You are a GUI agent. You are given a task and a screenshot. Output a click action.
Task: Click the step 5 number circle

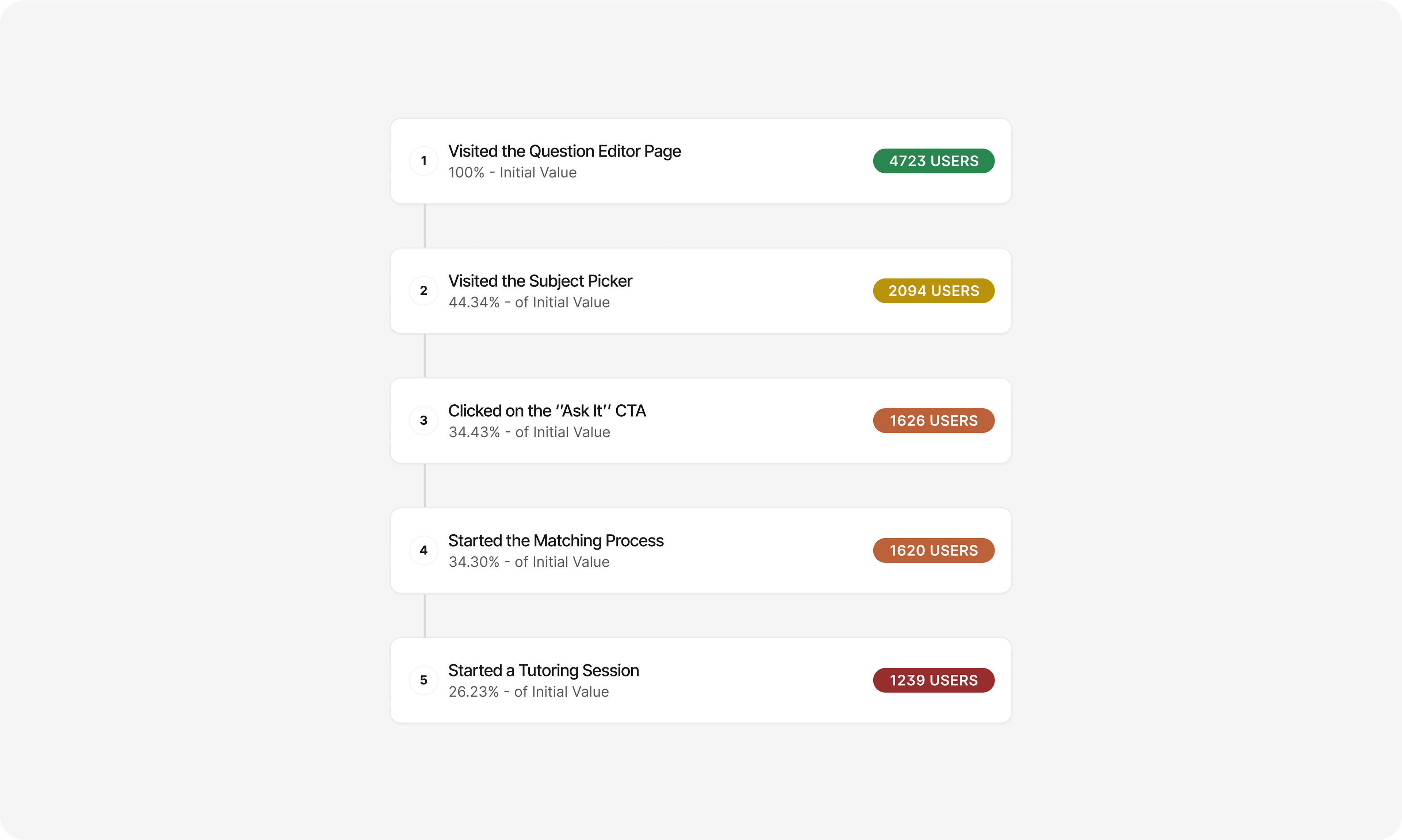(x=424, y=680)
